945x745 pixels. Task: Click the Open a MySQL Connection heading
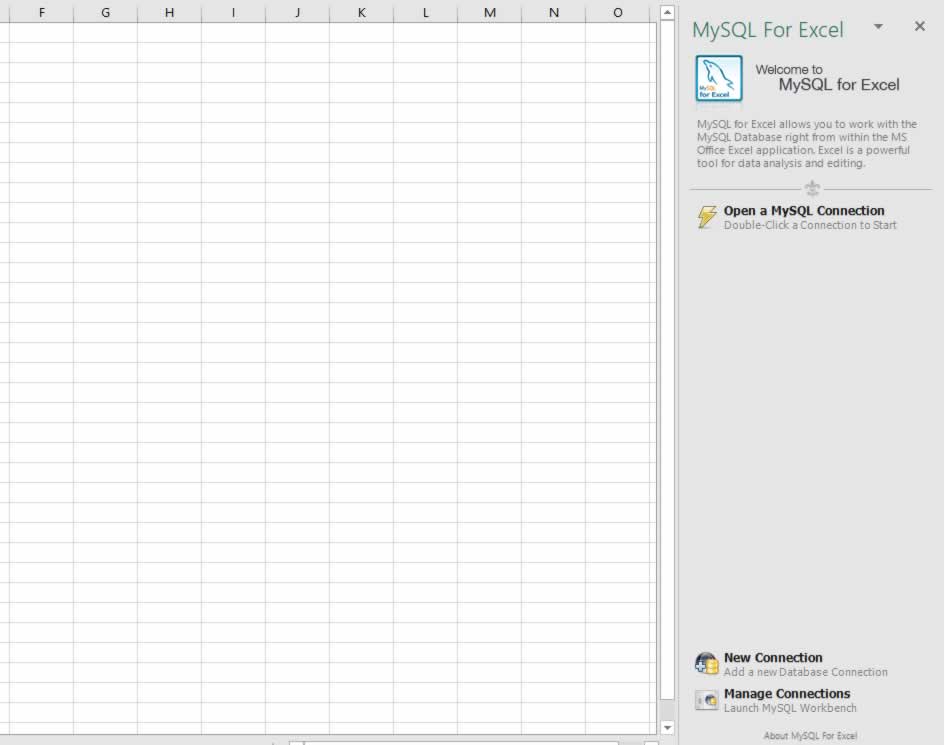point(804,210)
